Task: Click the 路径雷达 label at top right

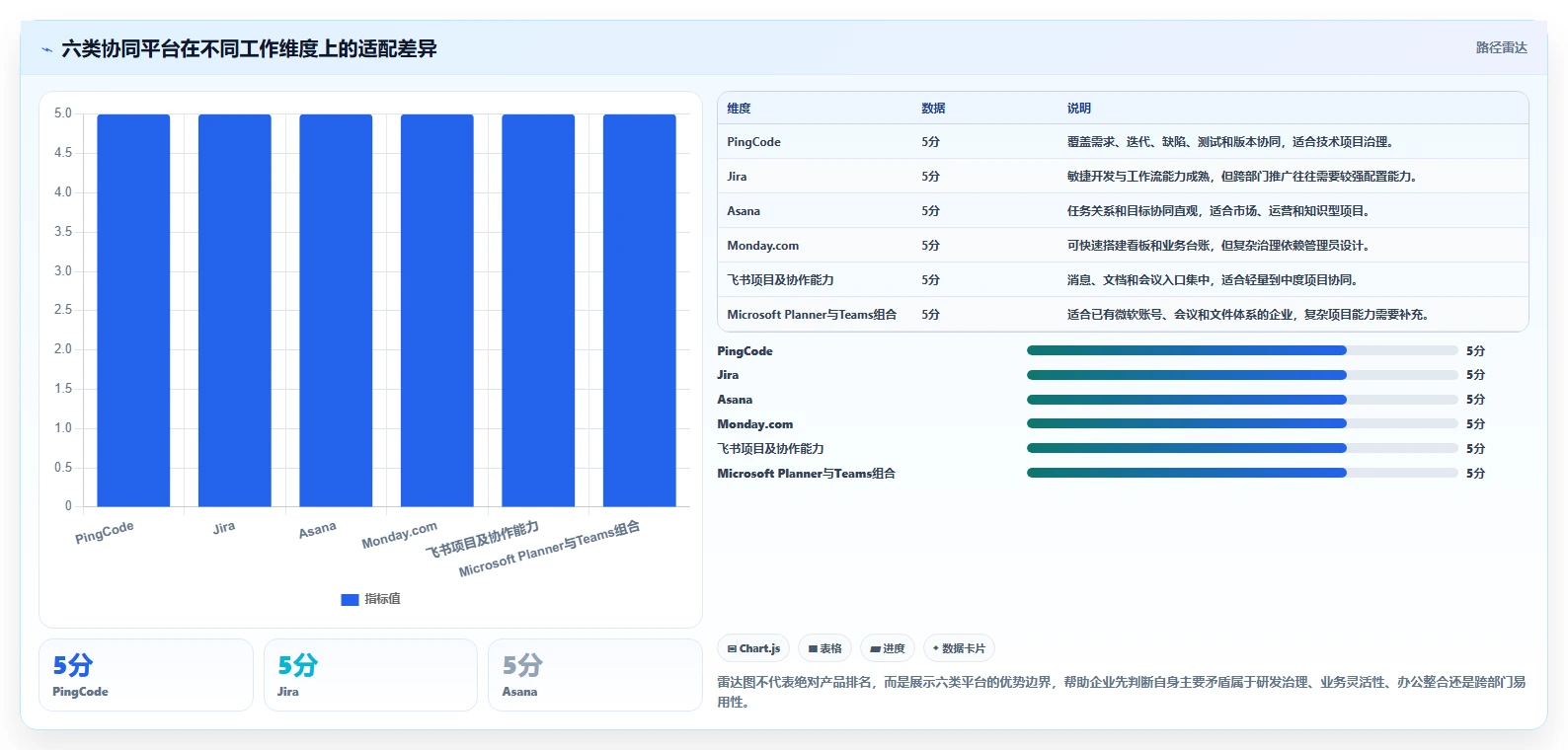Action: pyautogui.click(x=1501, y=47)
